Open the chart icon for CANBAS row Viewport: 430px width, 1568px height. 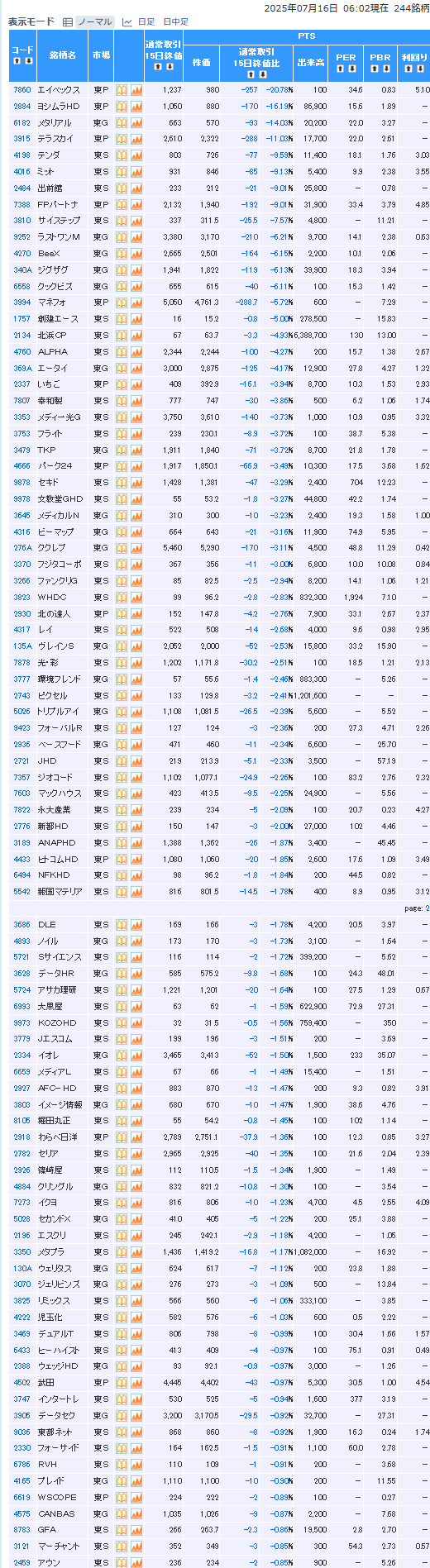click(136, 1513)
